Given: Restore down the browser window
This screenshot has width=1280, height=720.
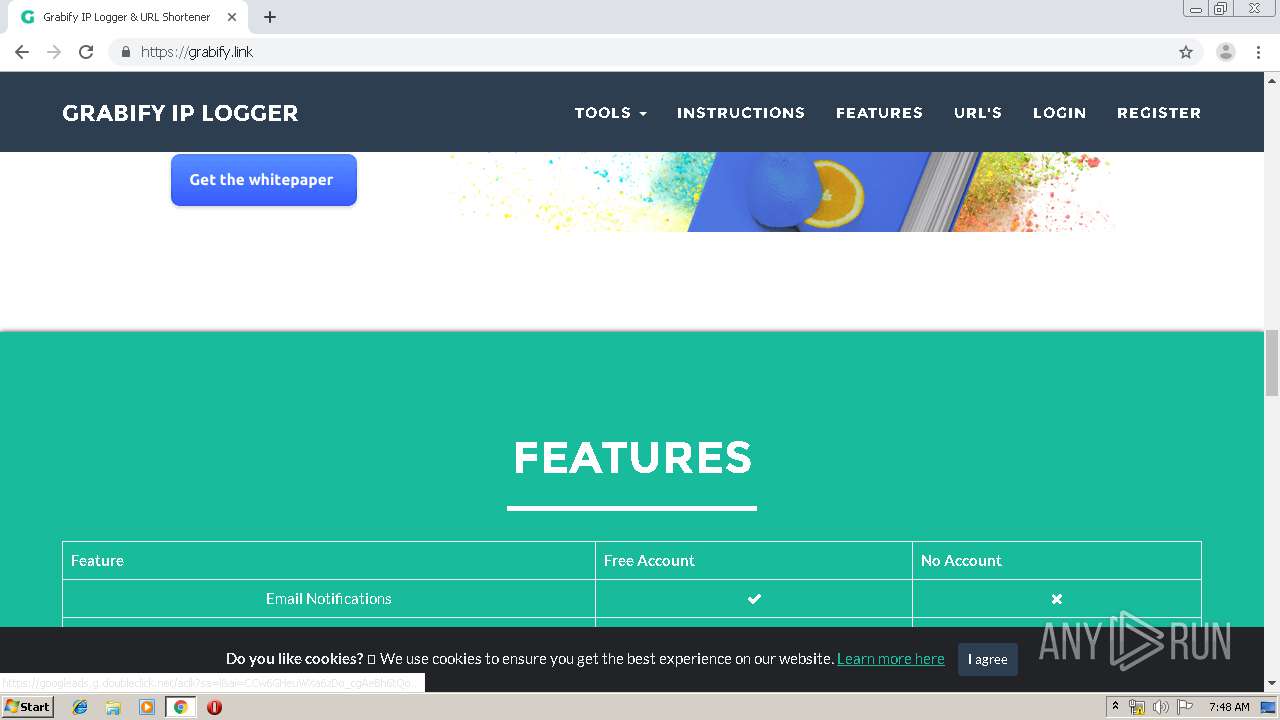Looking at the screenshot, I should [x=1221, y=8].
